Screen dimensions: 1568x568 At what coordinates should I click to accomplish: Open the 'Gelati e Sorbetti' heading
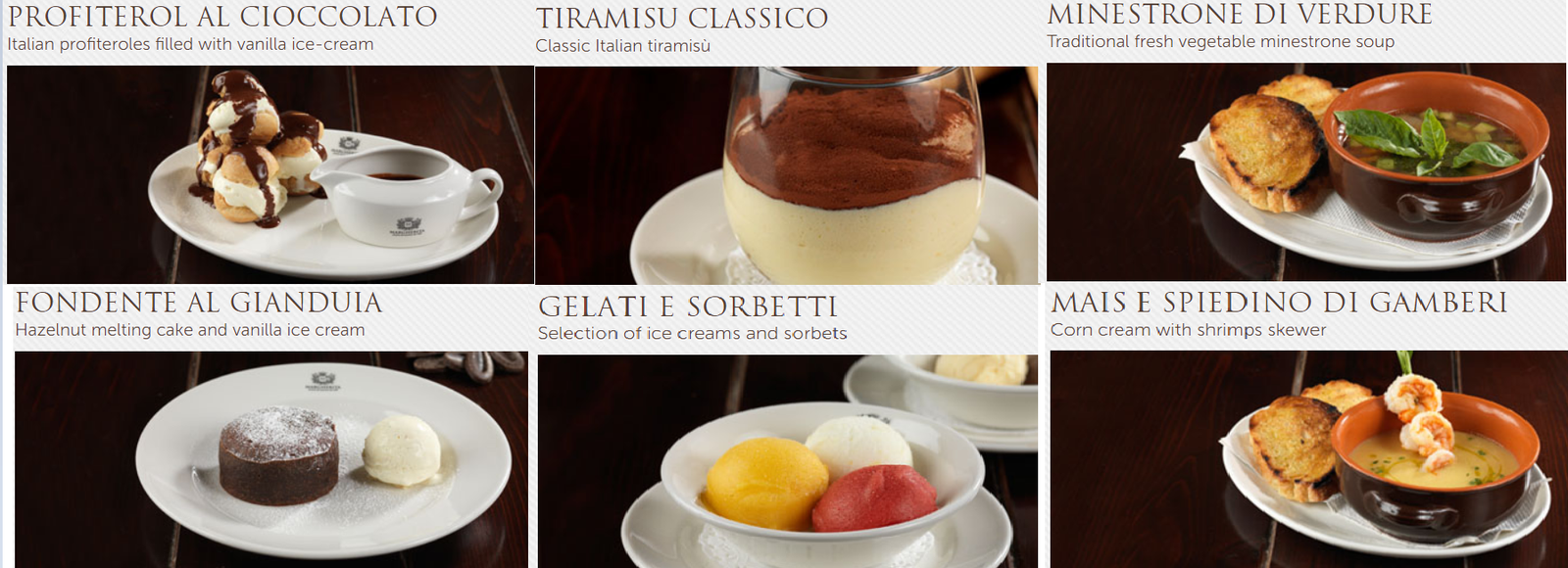688,307
